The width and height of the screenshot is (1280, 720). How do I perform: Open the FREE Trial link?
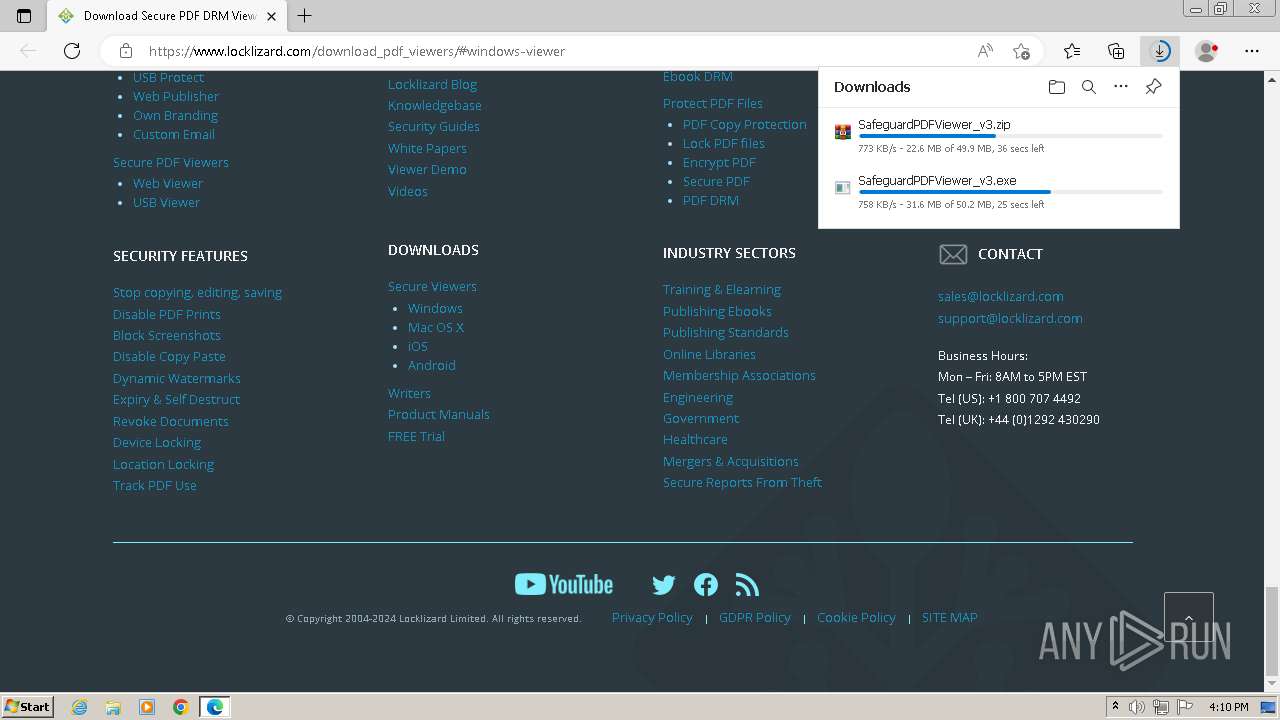pyautogui.click(x=416, y=436)
